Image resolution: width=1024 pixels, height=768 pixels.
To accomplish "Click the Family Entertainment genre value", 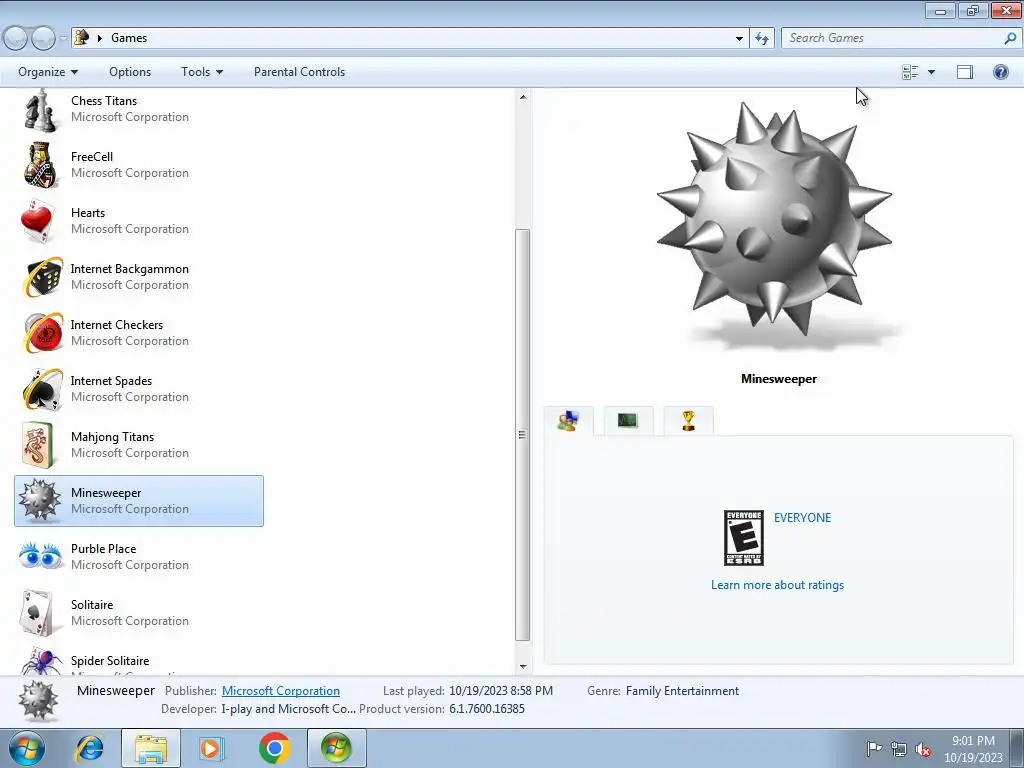I will pos(682,691).
